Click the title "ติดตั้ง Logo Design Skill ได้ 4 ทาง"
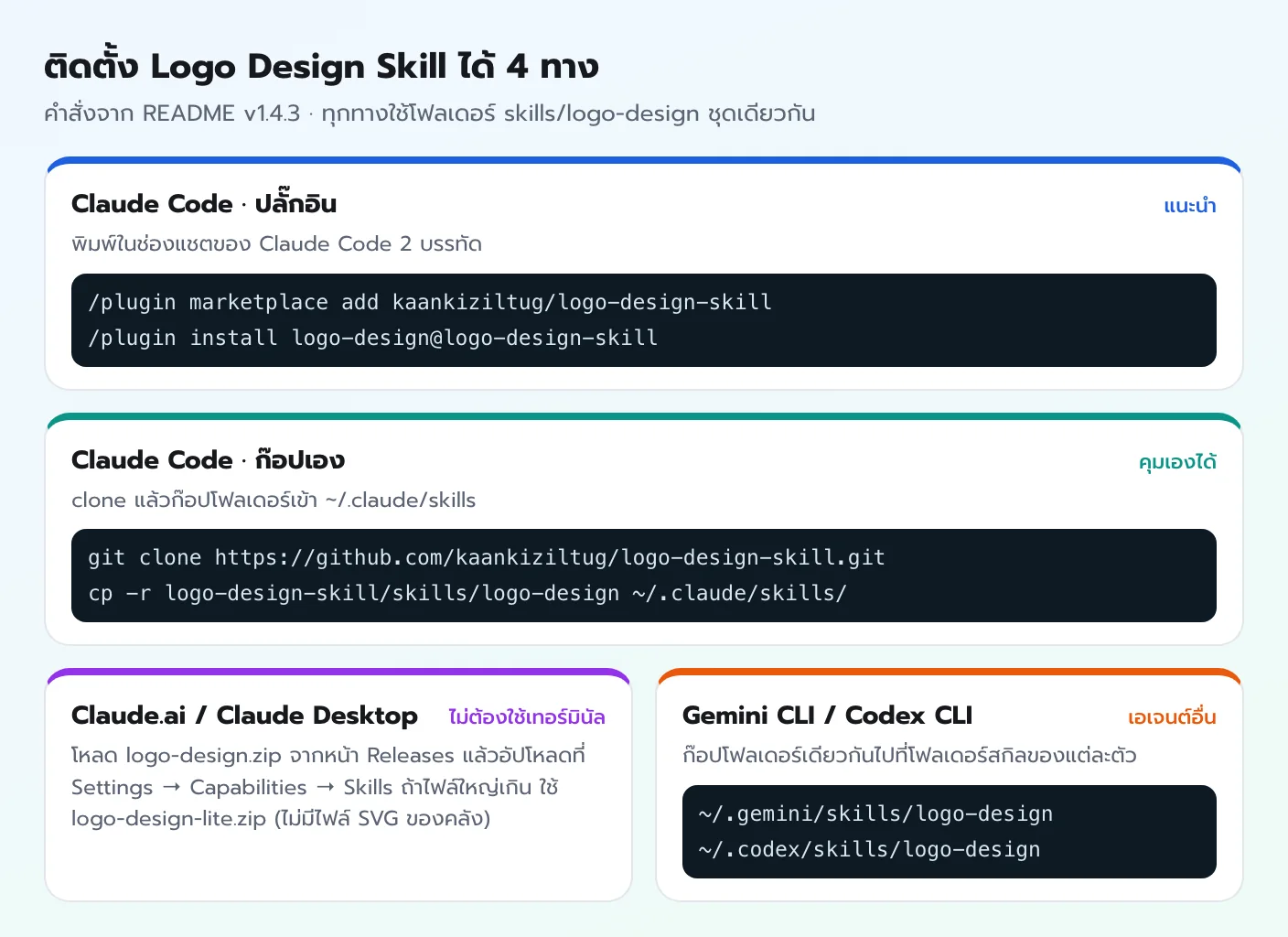Viewport: 1288px width, 937px height. pos(321,66)
